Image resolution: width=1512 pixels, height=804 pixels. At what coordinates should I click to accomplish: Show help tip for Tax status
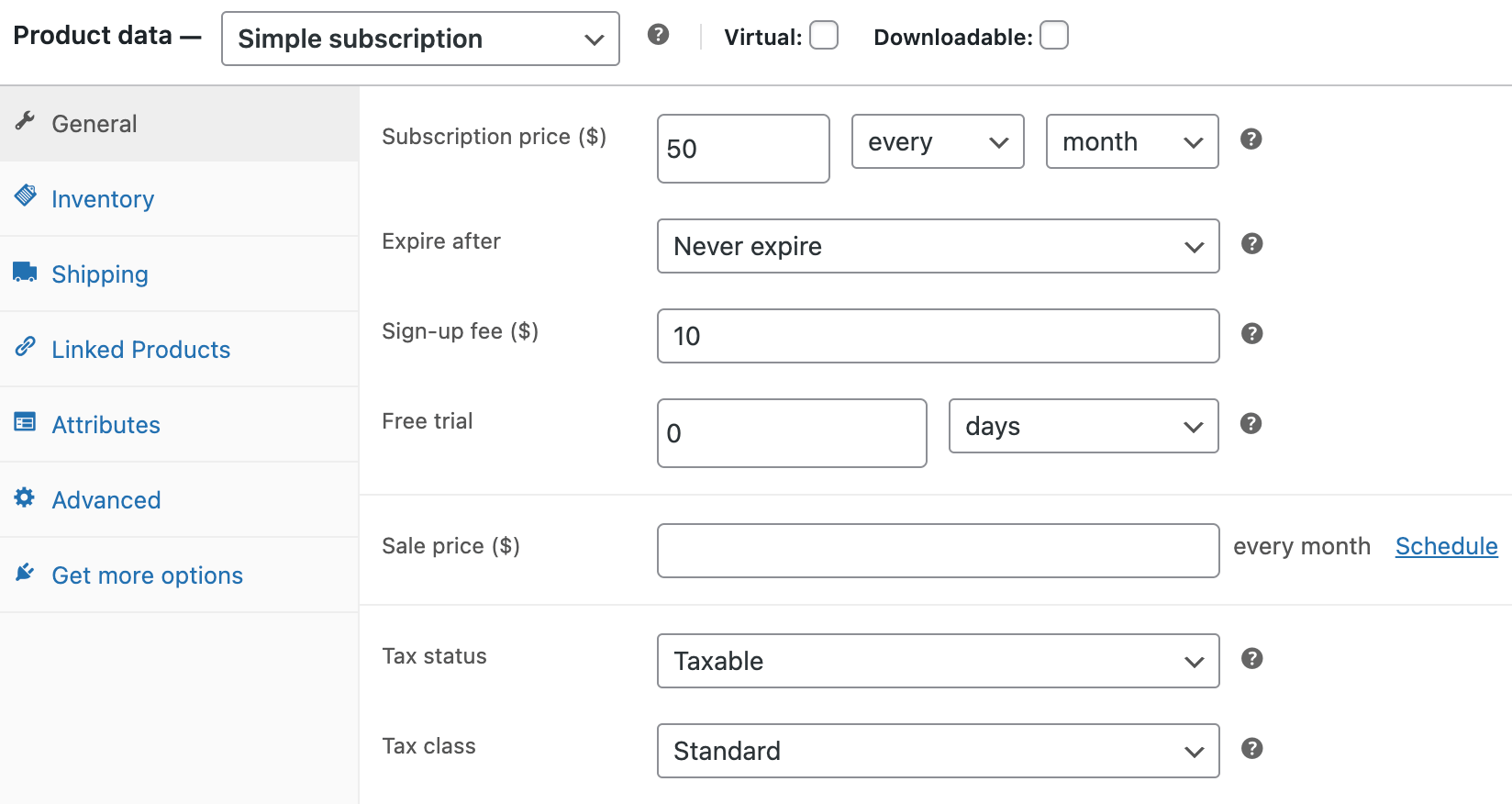click(x=1252, y=659)
